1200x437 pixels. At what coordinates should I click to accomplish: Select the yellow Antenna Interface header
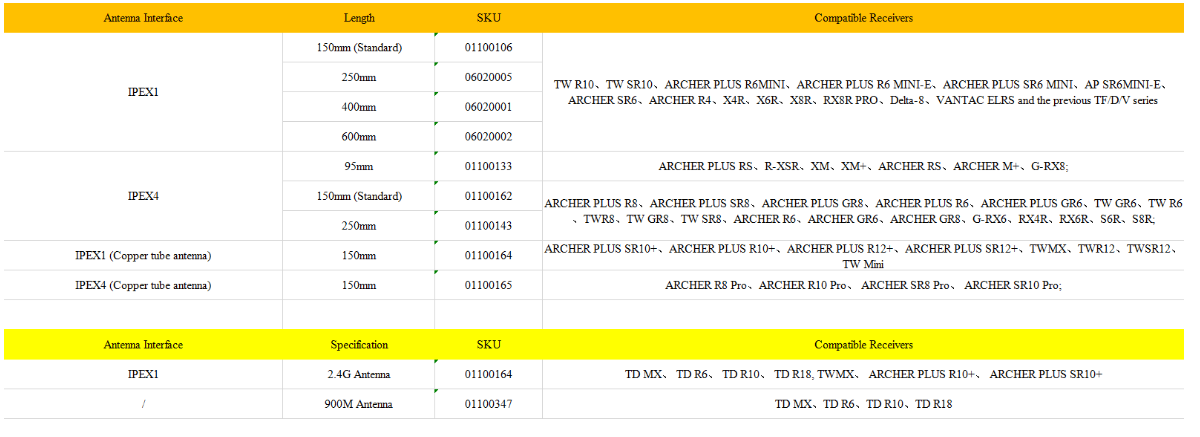pos(143,345)
